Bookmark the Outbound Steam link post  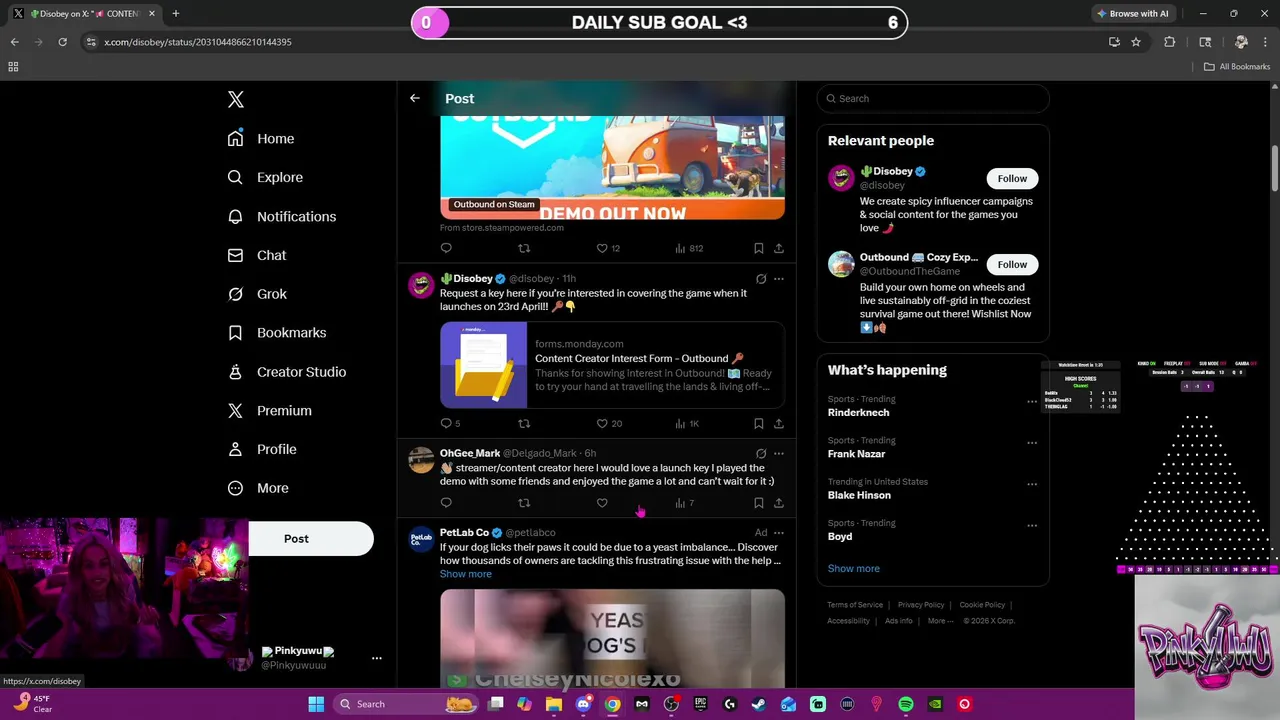[759, 248]
